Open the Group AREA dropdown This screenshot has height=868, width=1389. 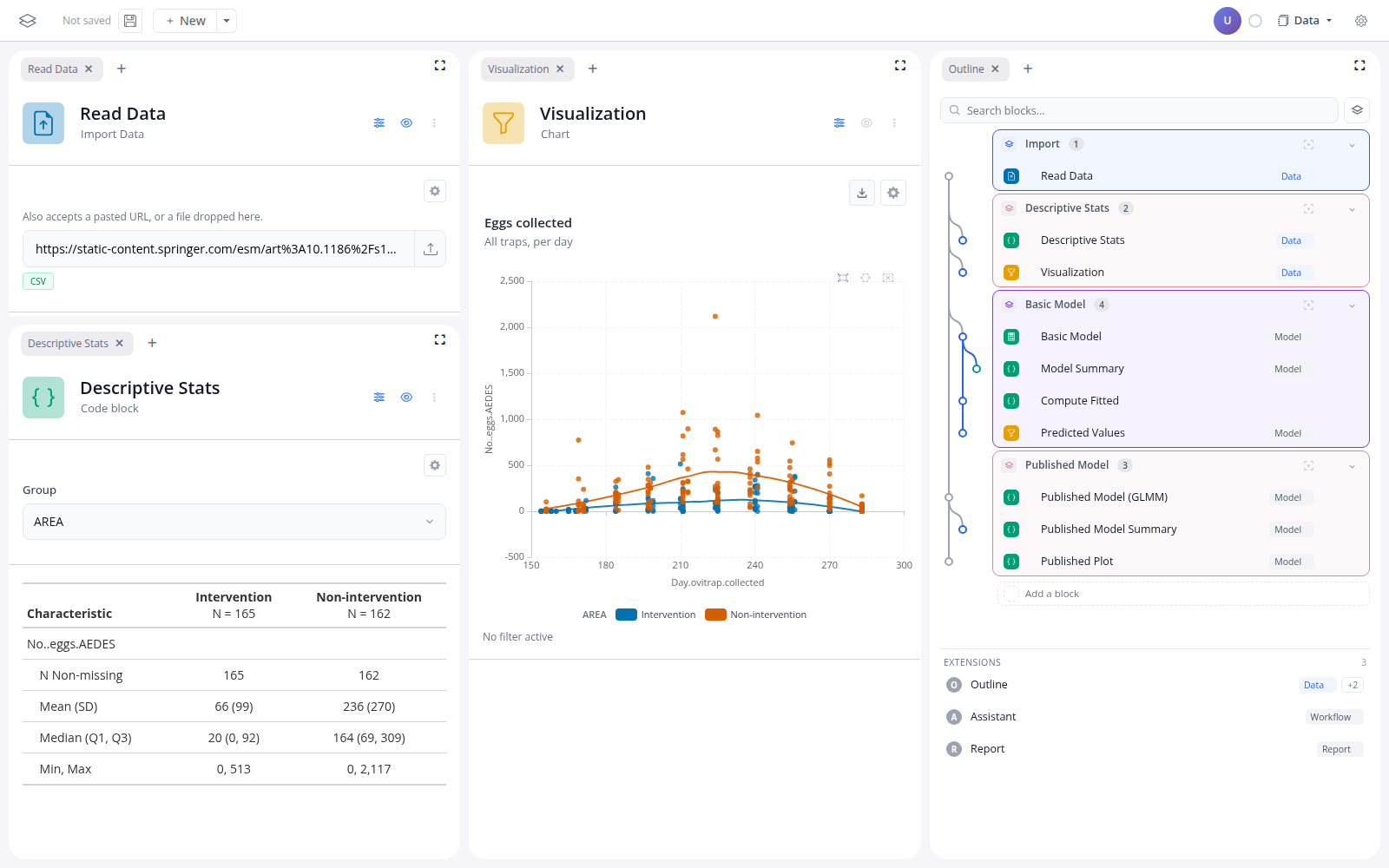click(x=234, y=522)
